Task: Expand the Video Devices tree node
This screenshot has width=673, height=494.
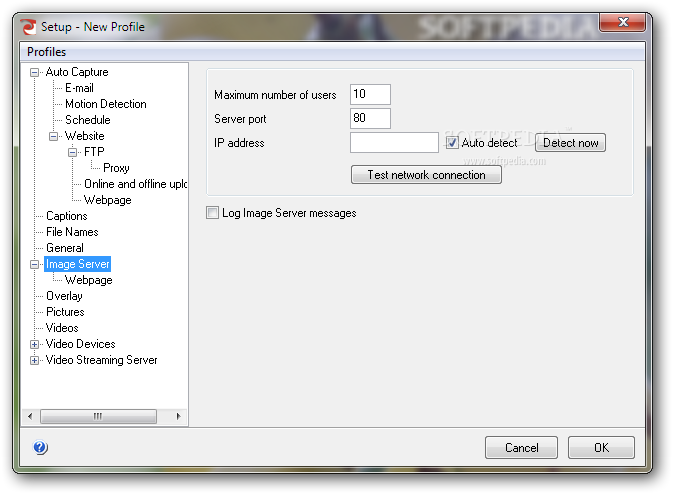Action: point(34,345)
